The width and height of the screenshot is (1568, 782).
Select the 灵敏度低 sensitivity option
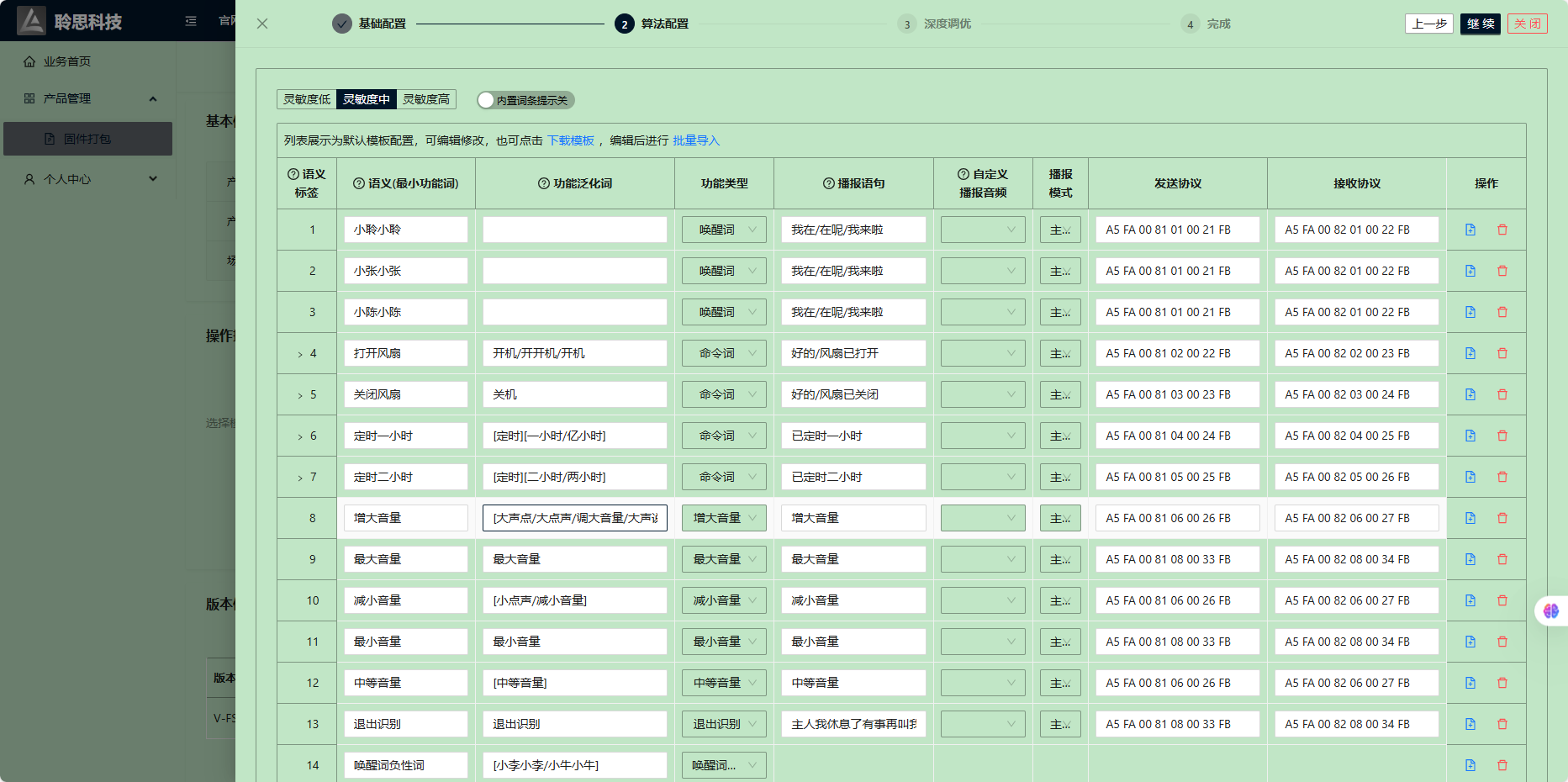307,99
